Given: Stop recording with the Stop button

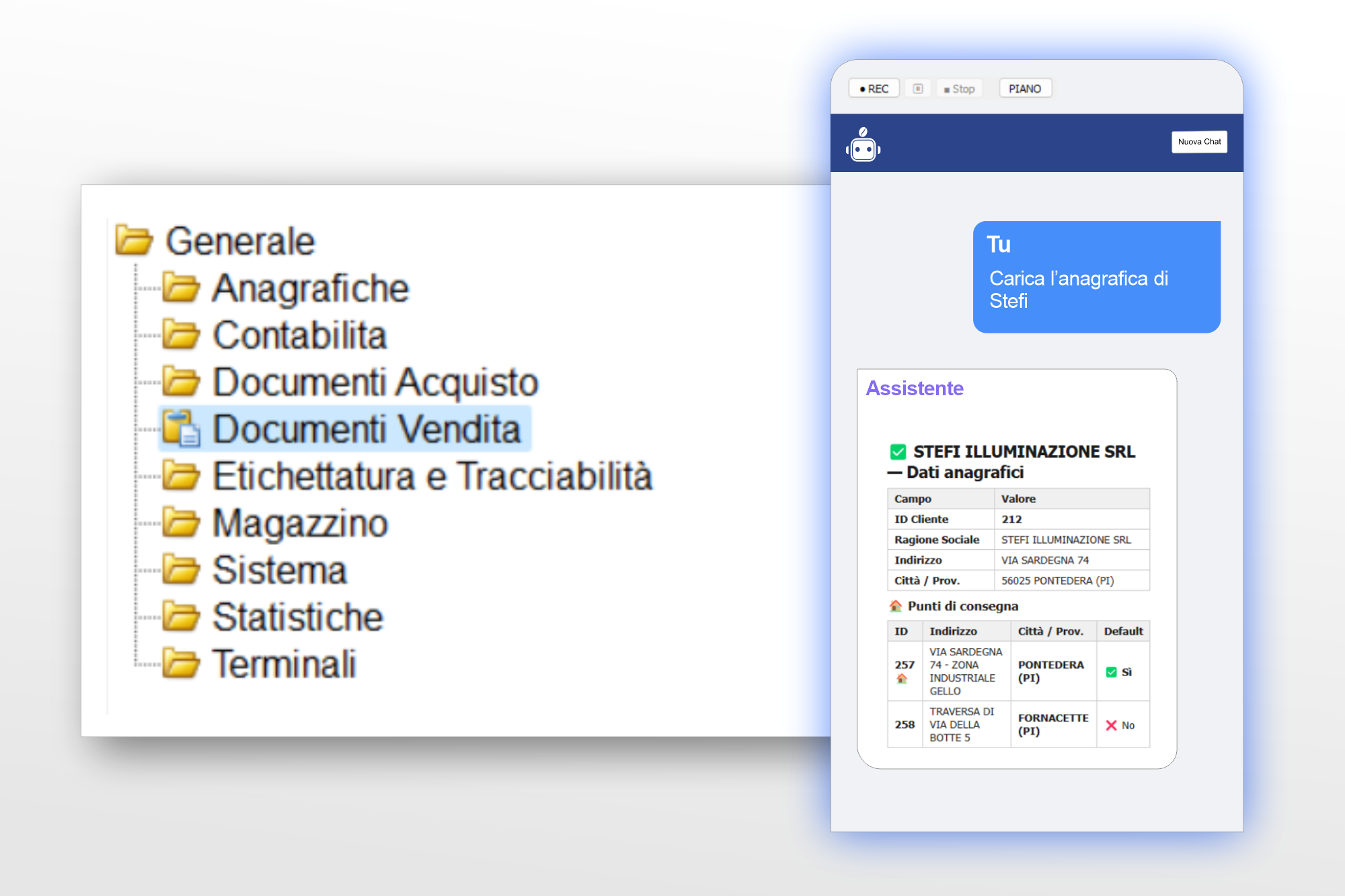Looking at the screenshot, I should point(960,89).
